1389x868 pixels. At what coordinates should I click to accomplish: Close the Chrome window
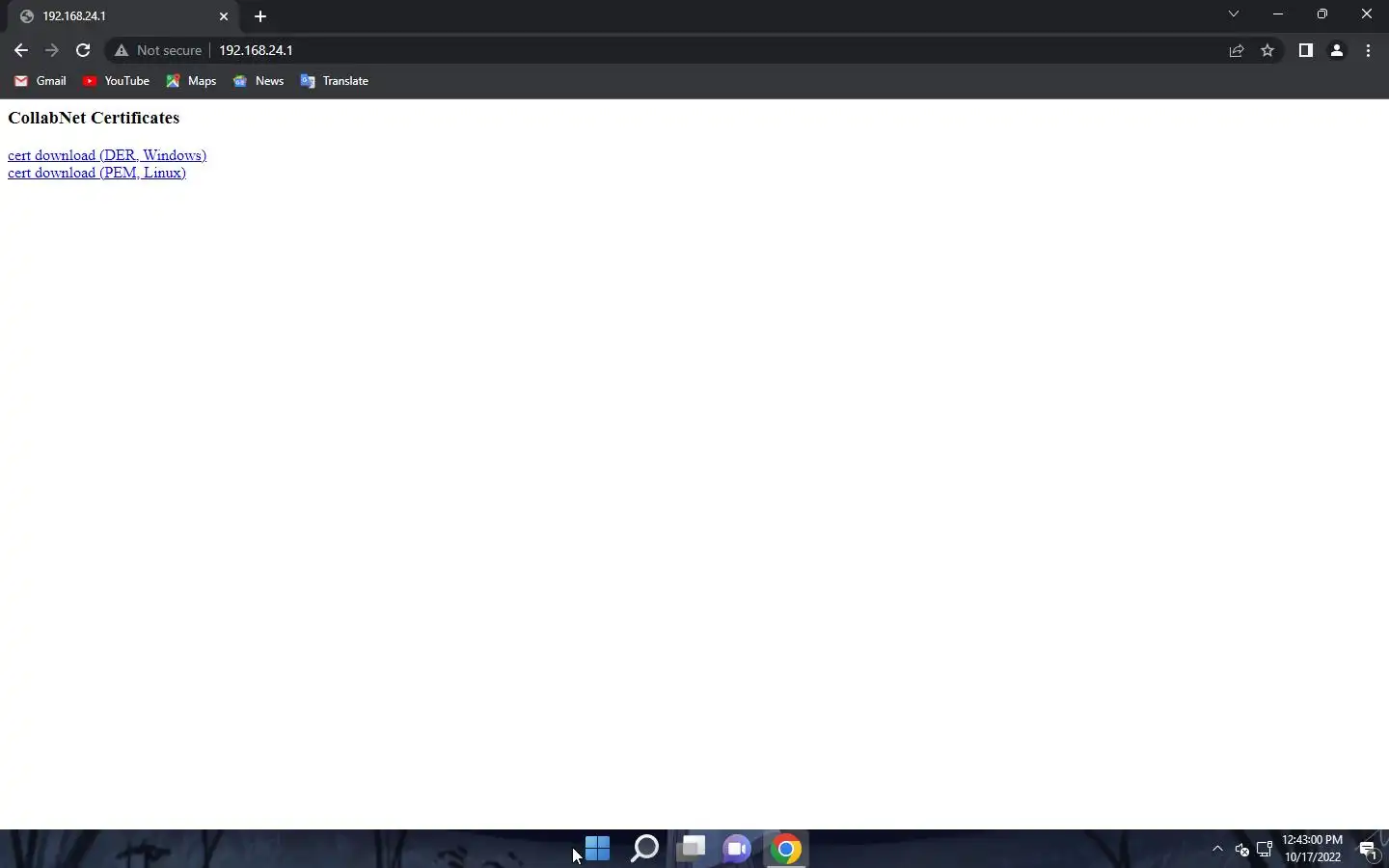click(1367, 14)
